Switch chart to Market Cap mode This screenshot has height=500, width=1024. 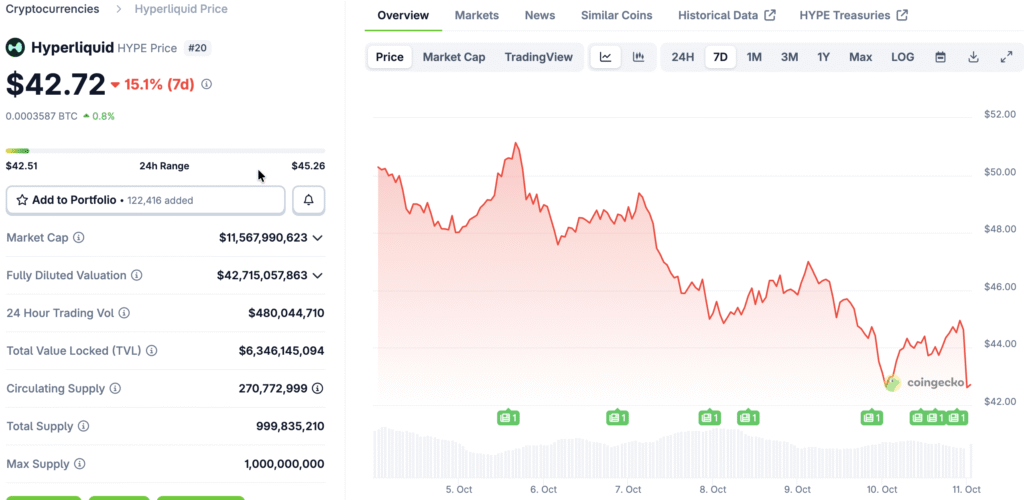point(454,57)
